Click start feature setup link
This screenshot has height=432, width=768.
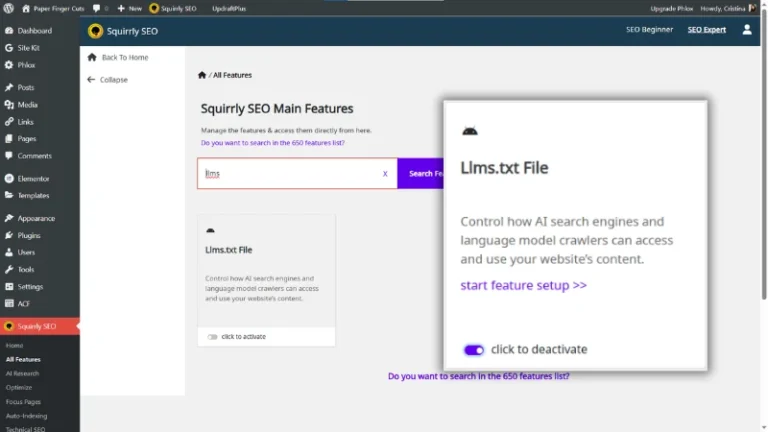point(523,285)
